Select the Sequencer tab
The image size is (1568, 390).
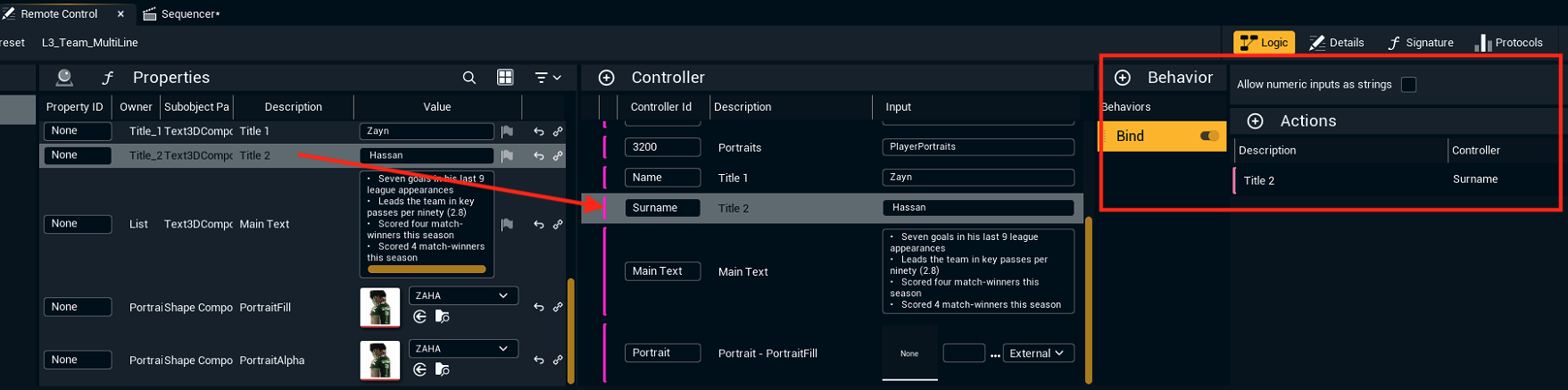pos(181,13)
